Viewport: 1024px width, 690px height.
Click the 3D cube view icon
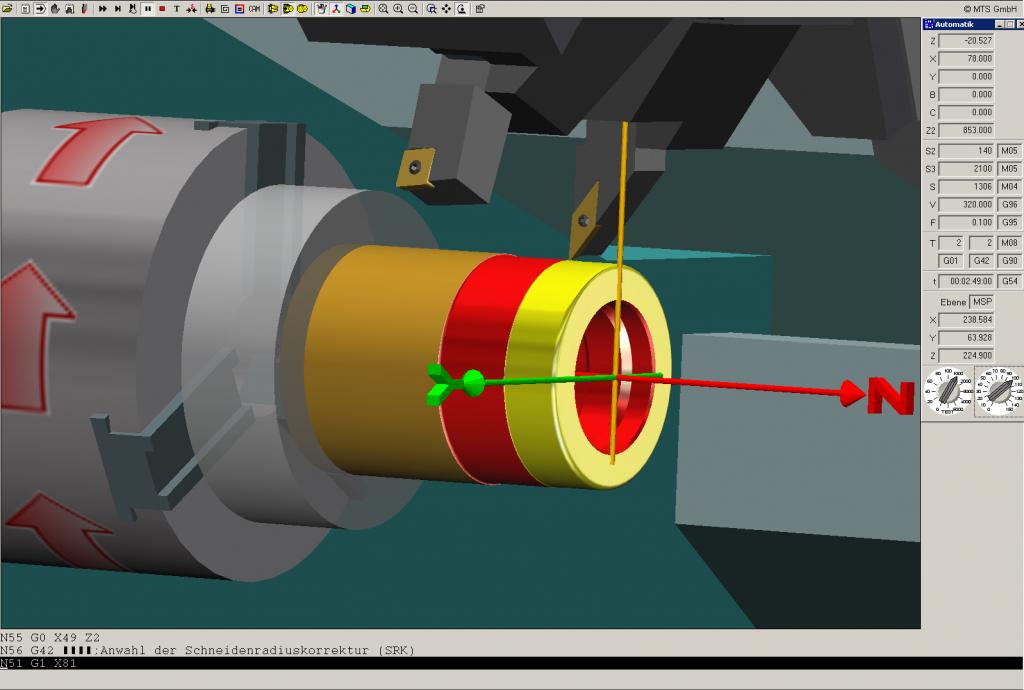(x=351, y=8)
